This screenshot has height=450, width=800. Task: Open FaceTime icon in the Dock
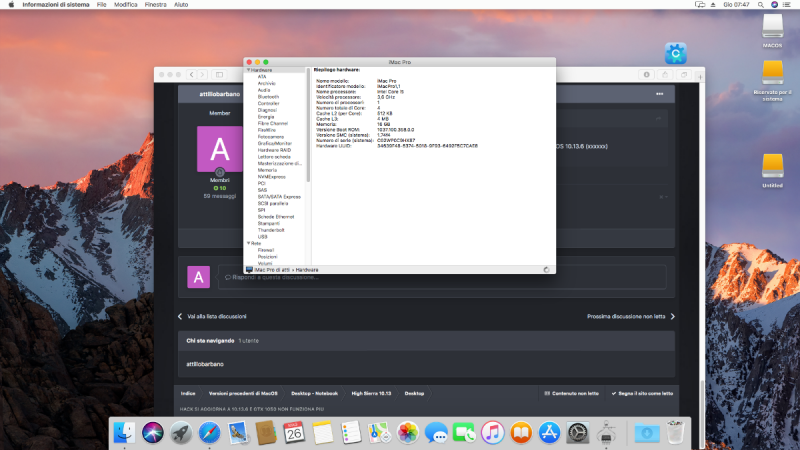tap(464, 433)
